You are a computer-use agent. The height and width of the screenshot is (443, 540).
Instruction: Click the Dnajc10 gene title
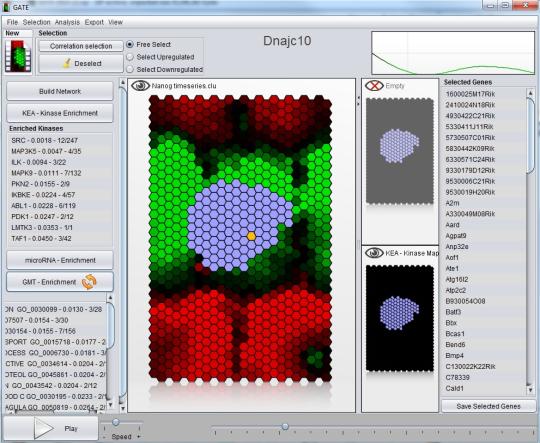pyautogui.click(x=287, y=41)
